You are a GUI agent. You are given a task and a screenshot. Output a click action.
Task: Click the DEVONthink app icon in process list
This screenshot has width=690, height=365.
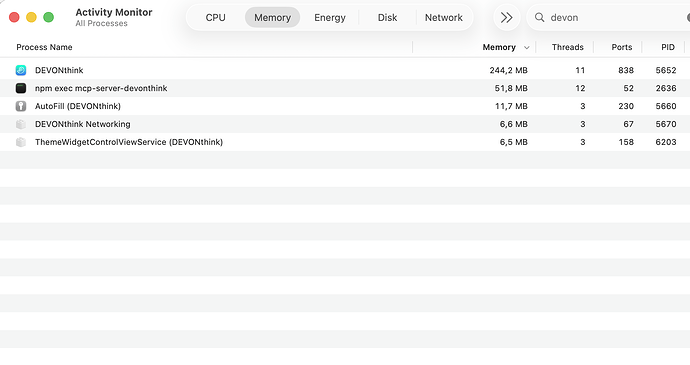(21, 70)
